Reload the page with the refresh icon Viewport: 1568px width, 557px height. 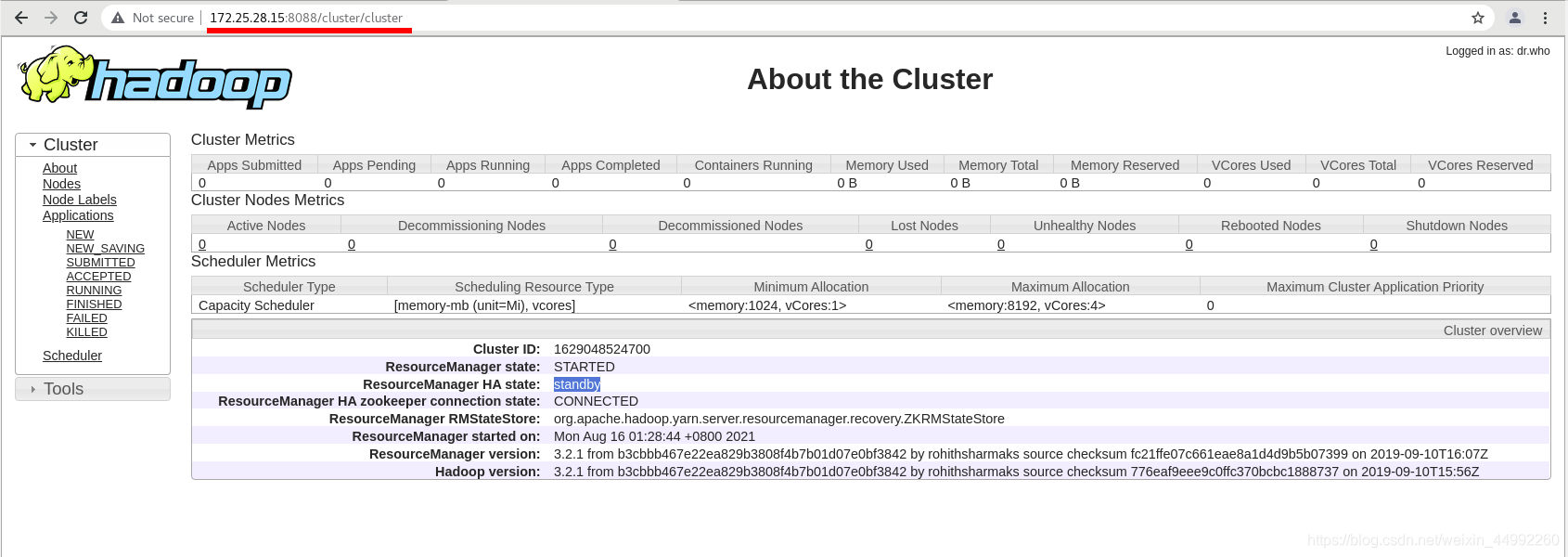tap(81, 18)
